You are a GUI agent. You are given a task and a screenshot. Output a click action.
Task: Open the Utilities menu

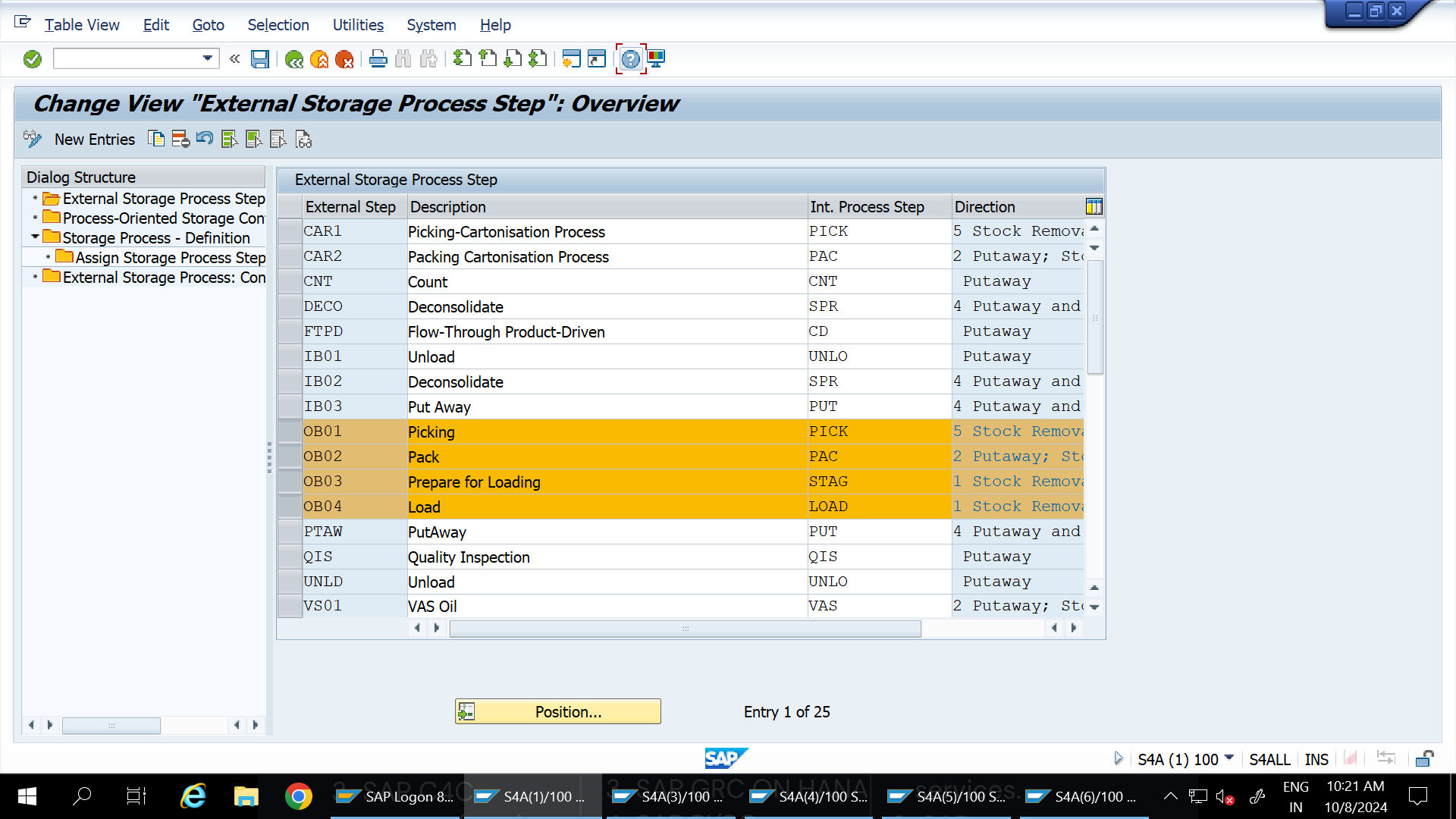tap(357, 25)
